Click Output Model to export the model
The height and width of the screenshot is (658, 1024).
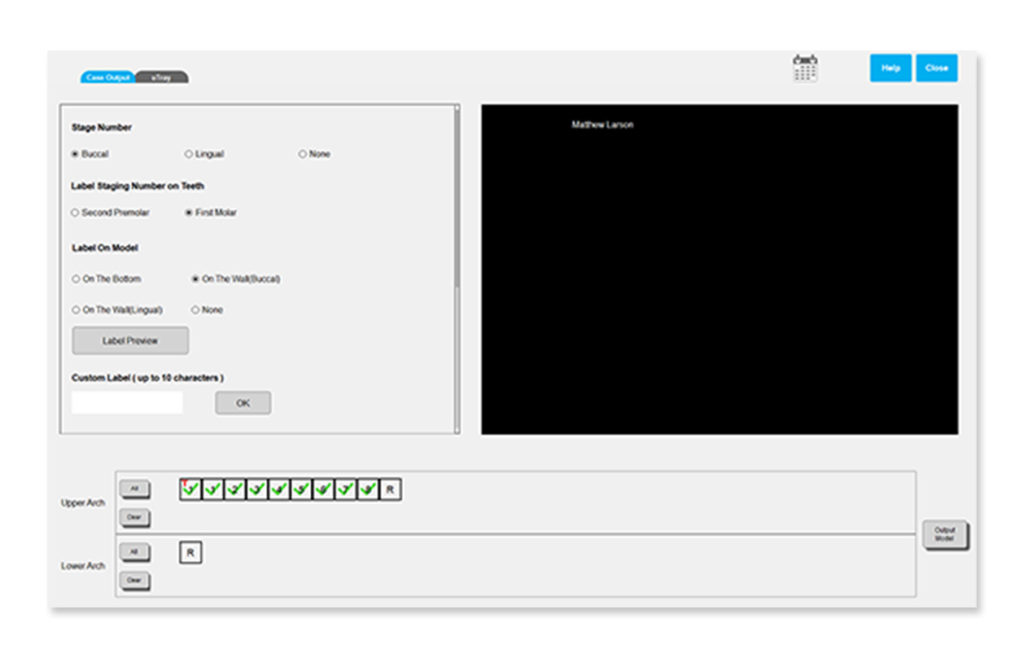[944, 535]
